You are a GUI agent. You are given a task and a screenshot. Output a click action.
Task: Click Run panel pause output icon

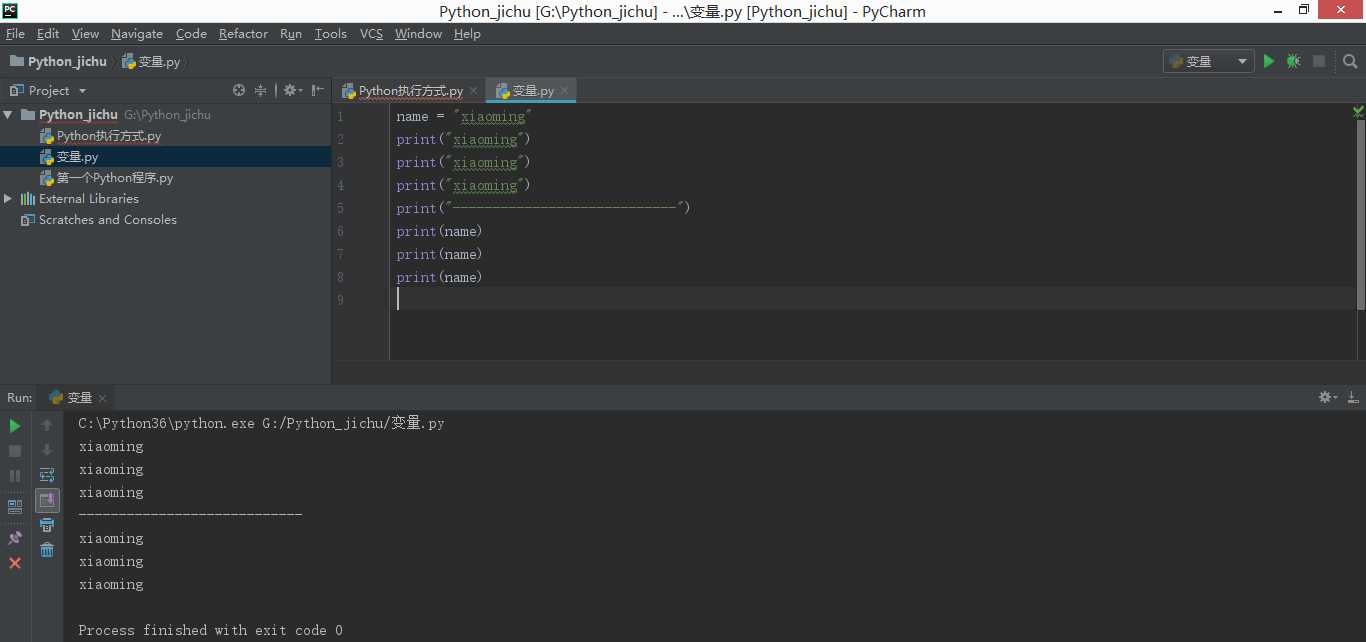click(15, 476)
